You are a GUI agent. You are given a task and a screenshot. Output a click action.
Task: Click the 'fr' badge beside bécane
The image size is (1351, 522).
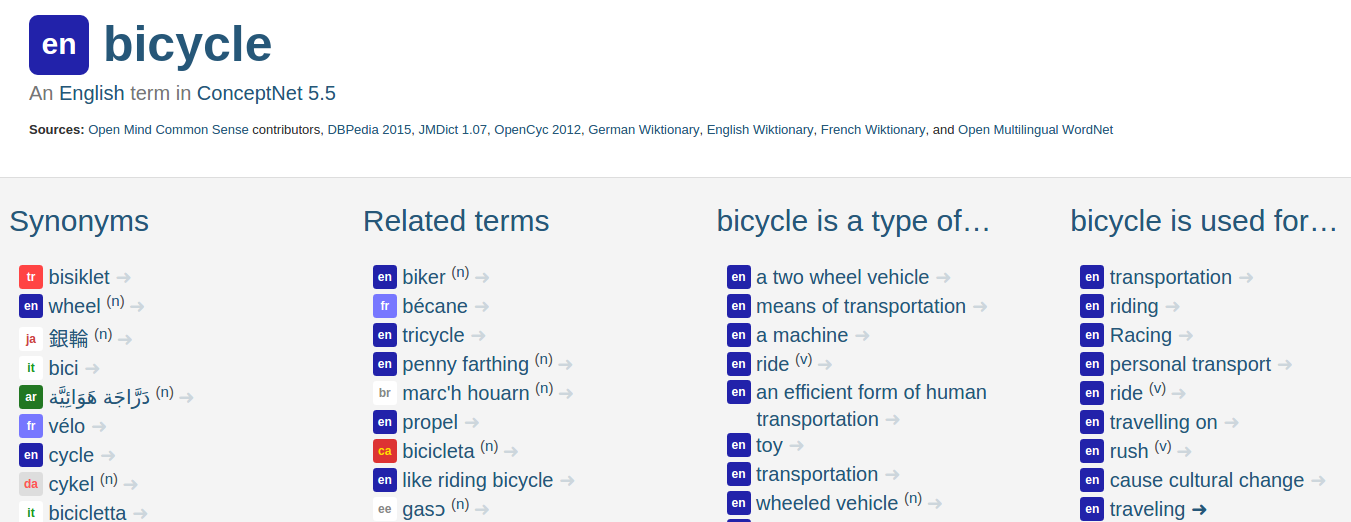tap(385, 306)
